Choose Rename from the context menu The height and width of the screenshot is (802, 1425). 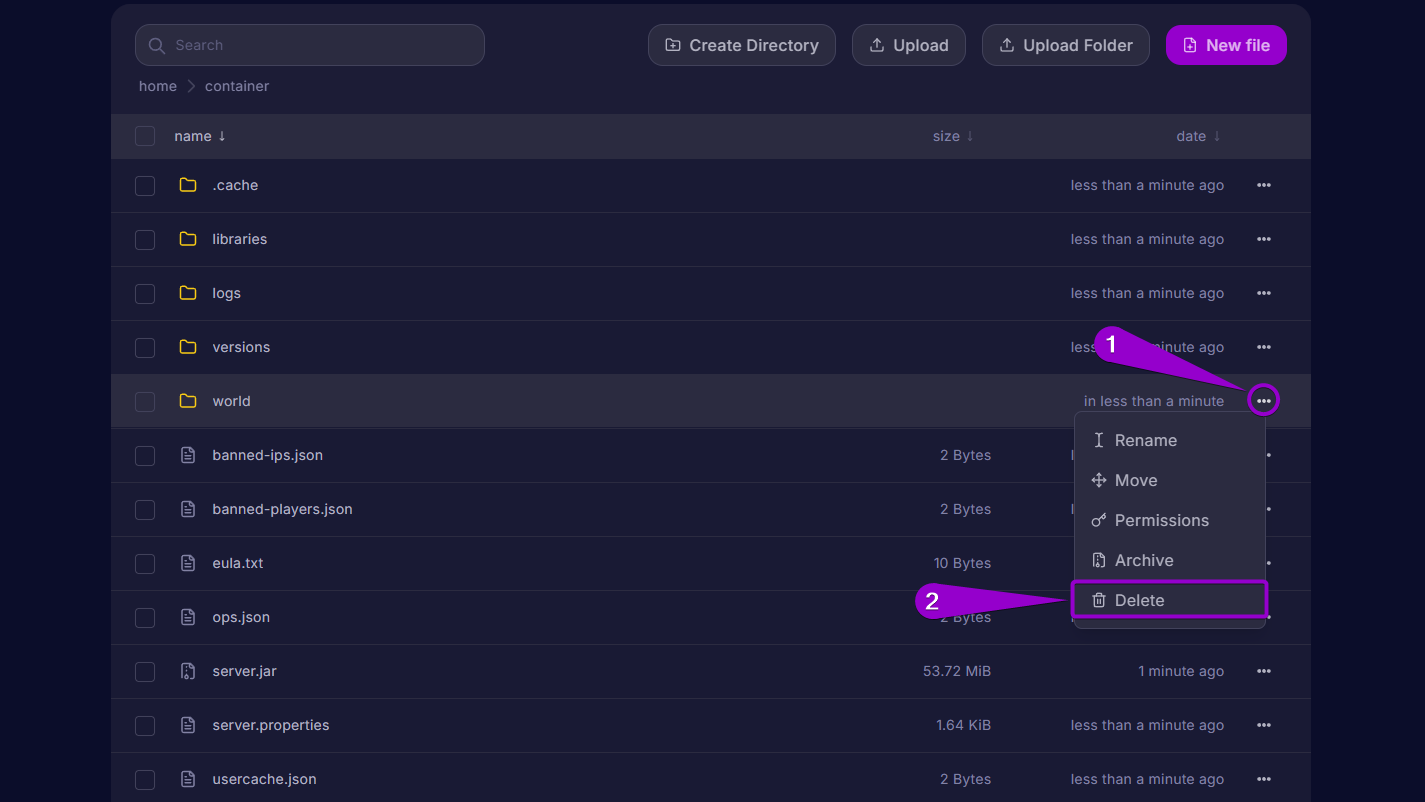(1145, 440)
